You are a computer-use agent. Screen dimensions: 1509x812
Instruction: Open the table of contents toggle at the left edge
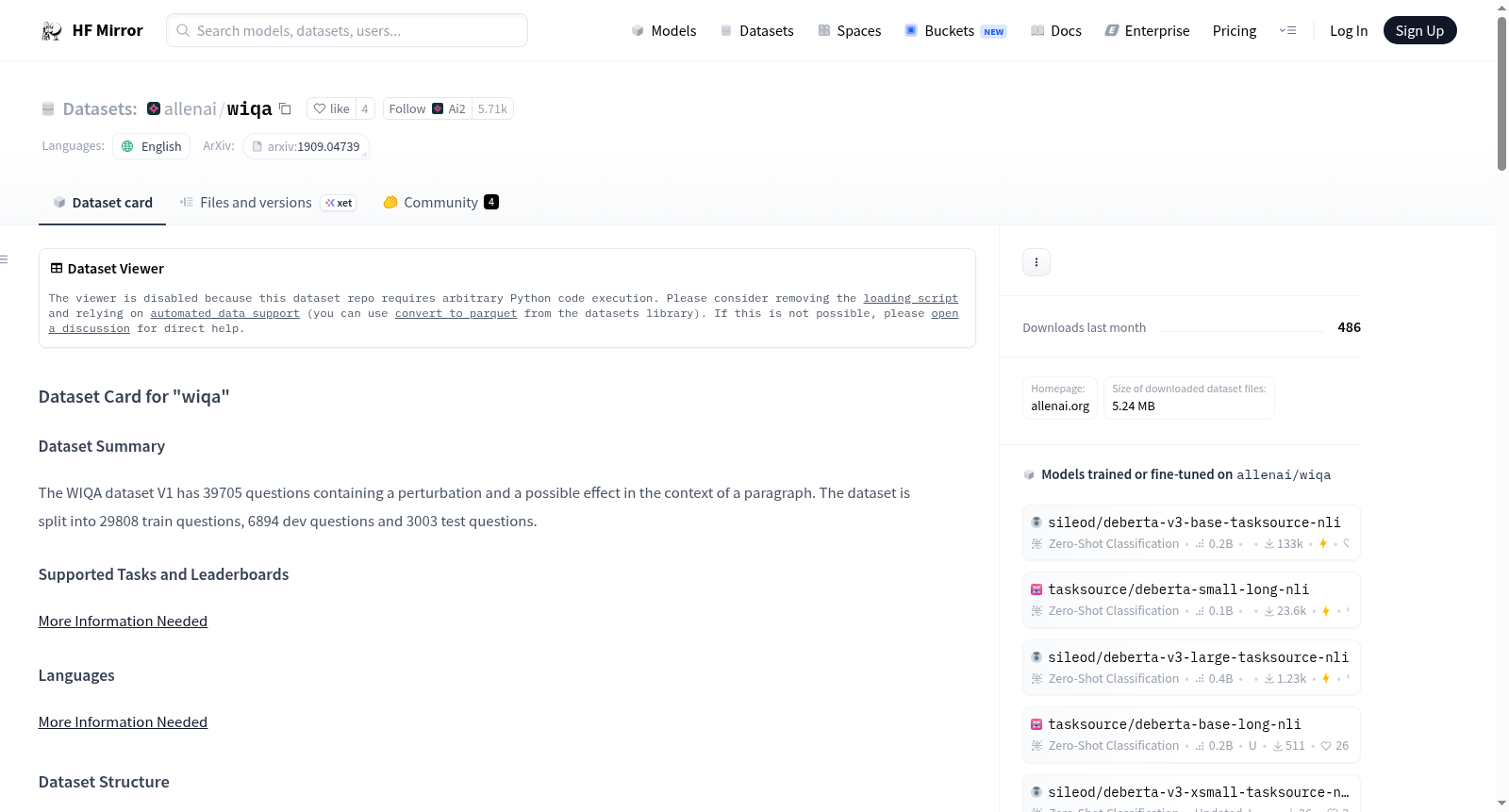tap(5, 259)
